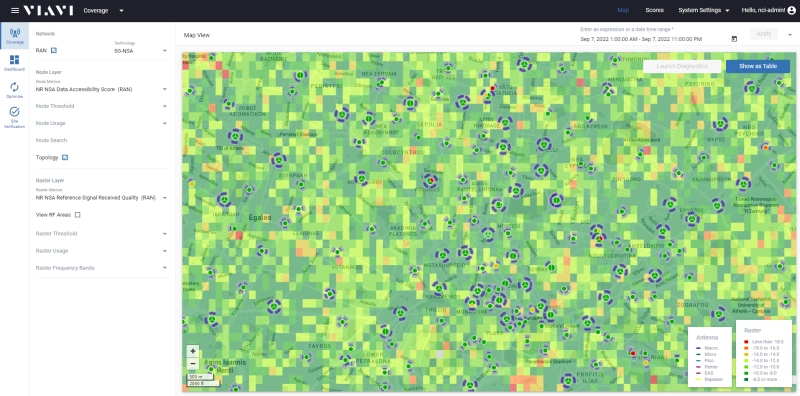Expand the Node Threshold section

coord(102,106)
